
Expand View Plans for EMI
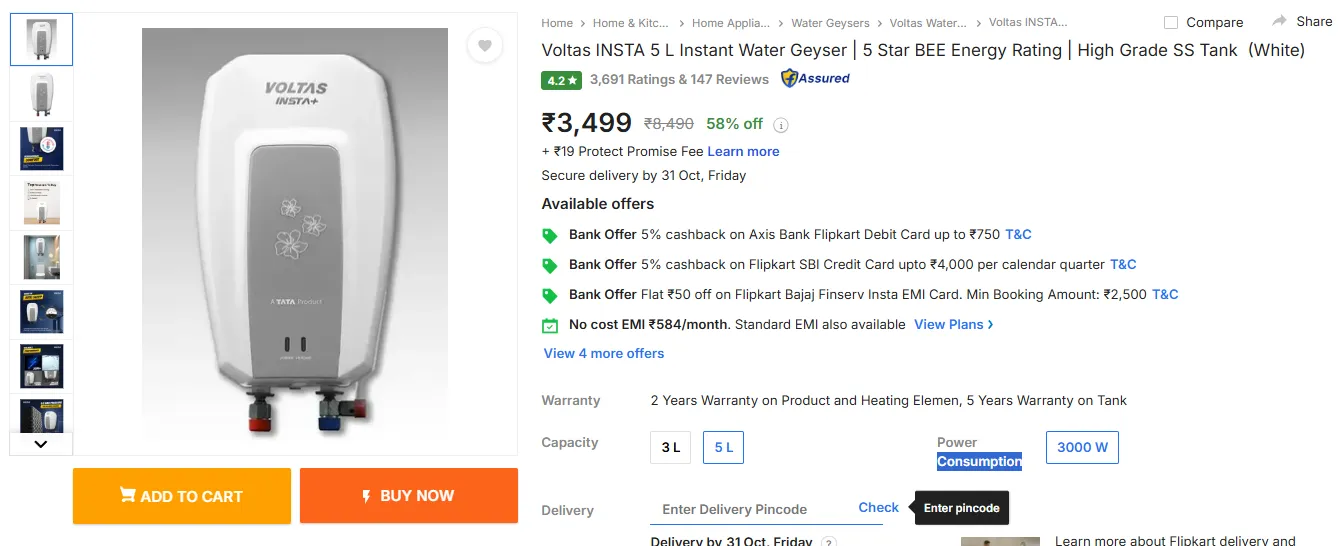(x=953, y=324)
